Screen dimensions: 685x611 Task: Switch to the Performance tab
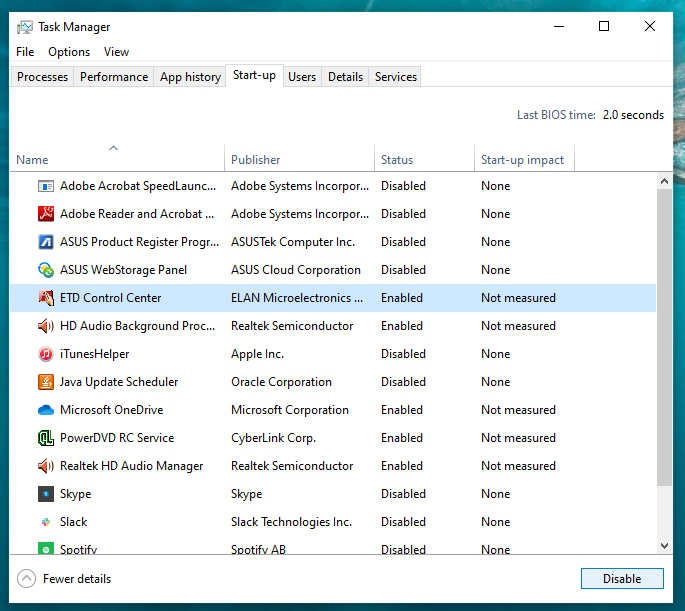pyautogui.click(x=114, y=77)
